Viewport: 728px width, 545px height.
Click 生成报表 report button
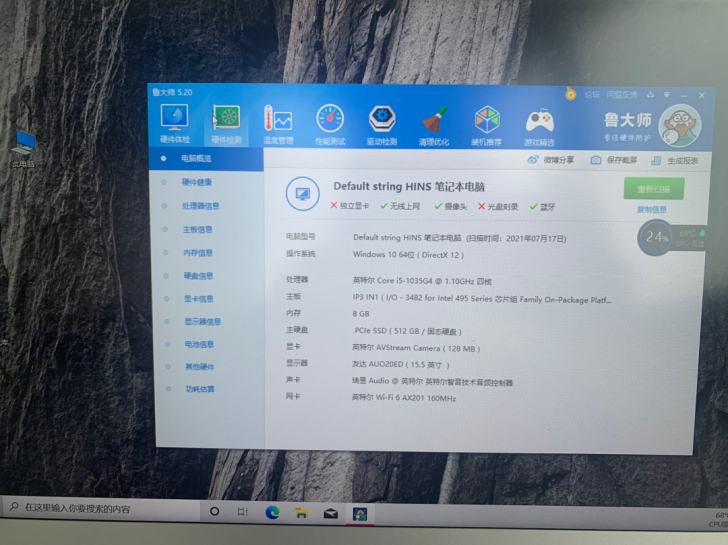(675, 161)
